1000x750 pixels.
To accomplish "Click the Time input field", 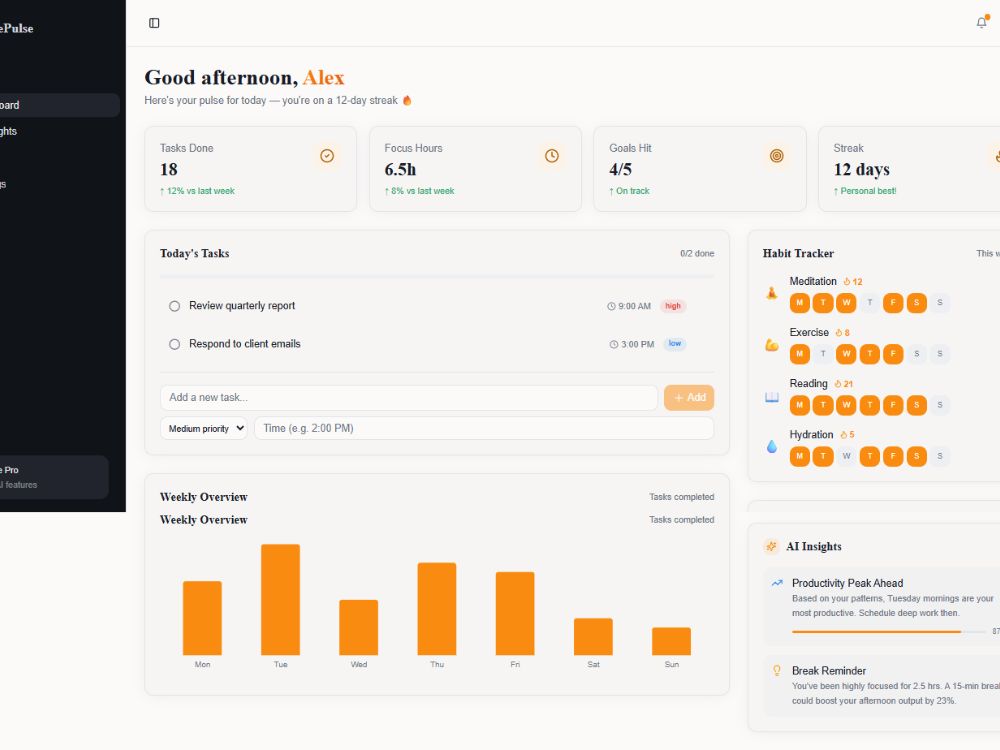I will pyautogui.click(x=484, y=429).
